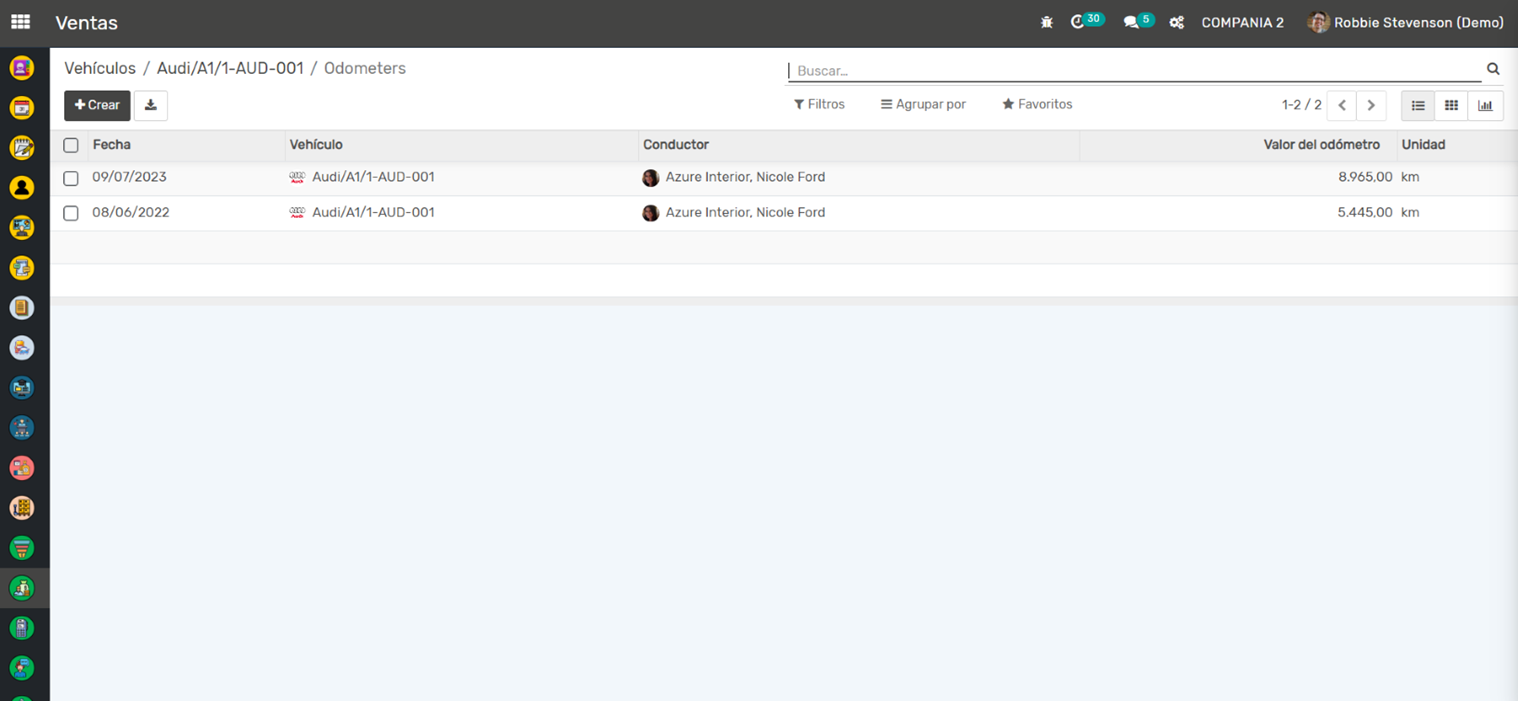This screenshot has height=701, width=1518.
Task: Switch to kanban view icon
Action: pos(1451,105)
